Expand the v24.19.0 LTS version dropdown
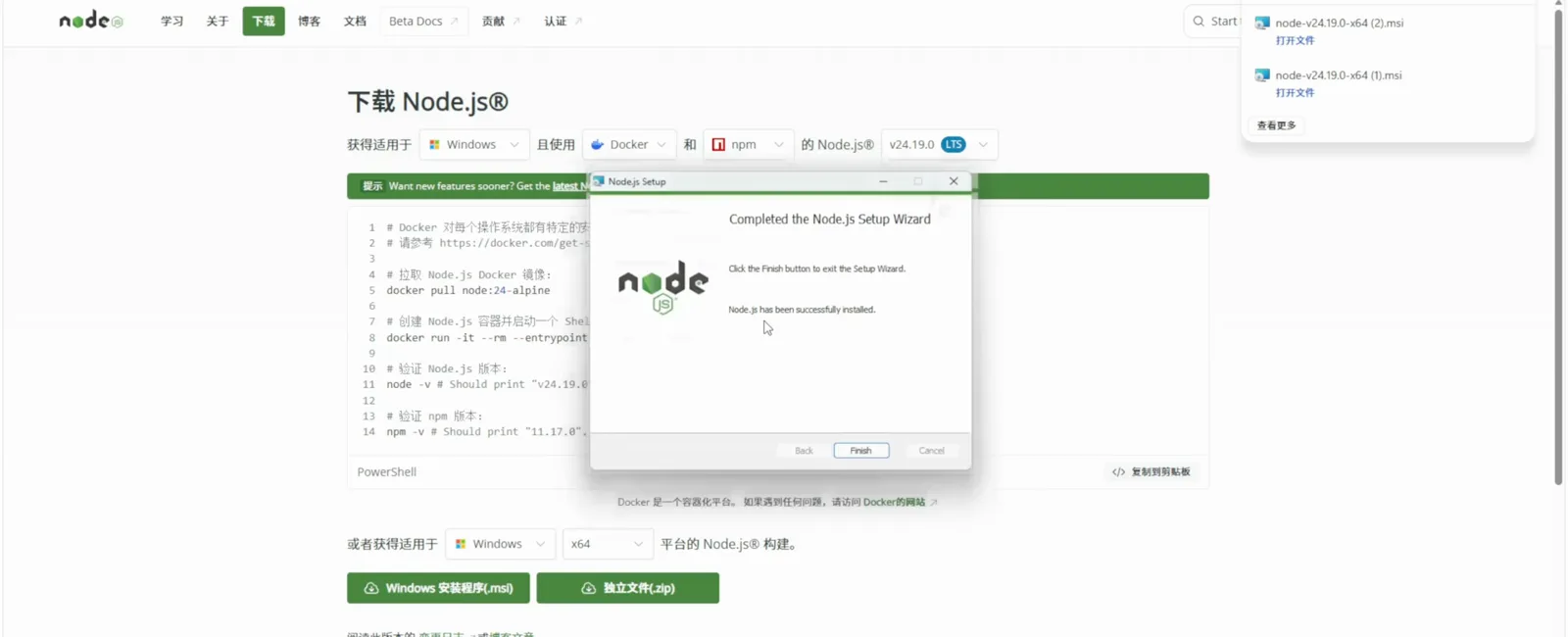Viewport: 1568px width, 637px height. point(939,144)
